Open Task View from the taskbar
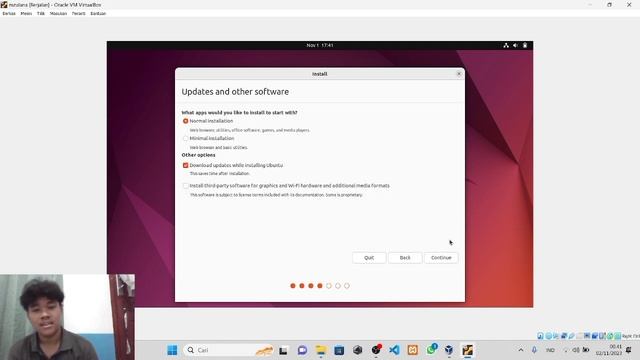Image resolution: width=640 pixels, height=360 pixels. (x=283, y=350)
